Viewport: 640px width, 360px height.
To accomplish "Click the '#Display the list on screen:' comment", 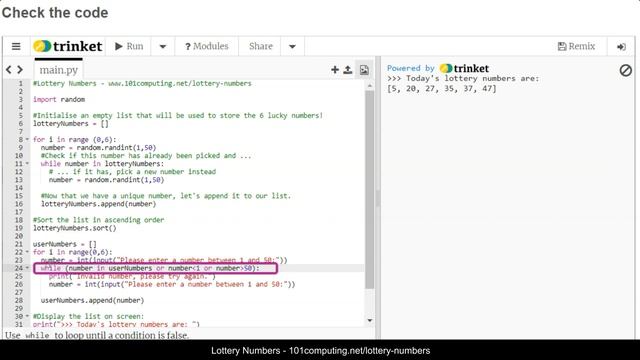I will pos(89,316).
